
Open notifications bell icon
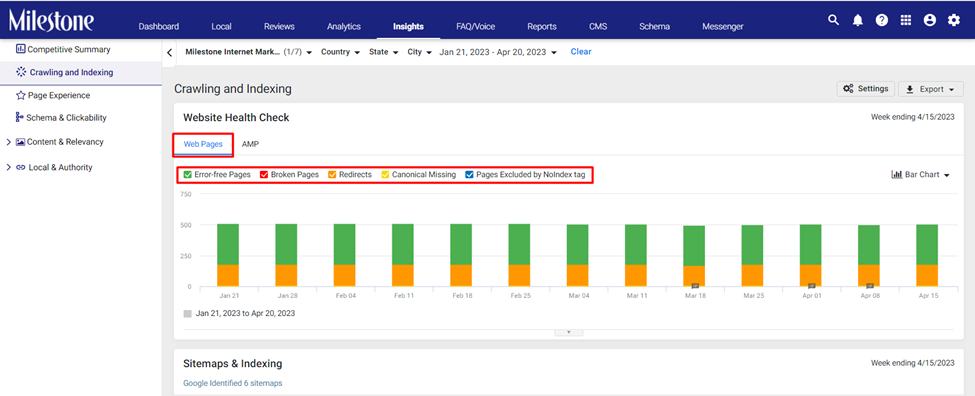(x=858, y=21)
